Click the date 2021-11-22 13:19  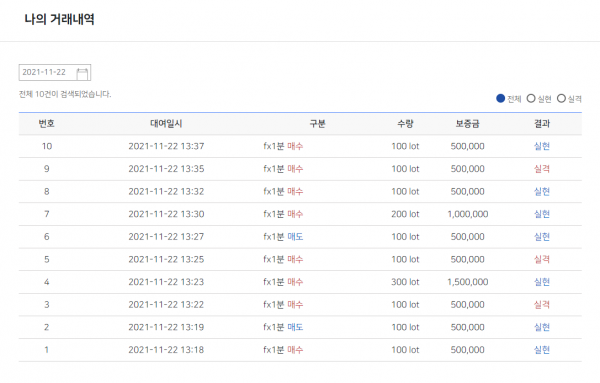(x=166, y=327)
